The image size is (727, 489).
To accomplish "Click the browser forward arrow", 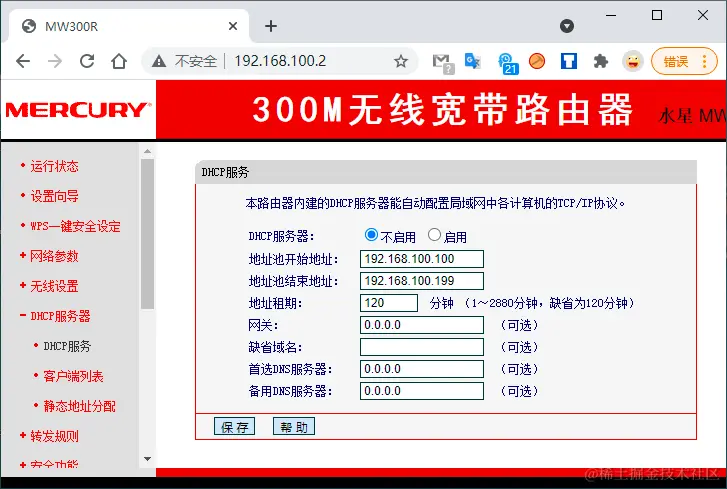I will [x=55, y=61].
